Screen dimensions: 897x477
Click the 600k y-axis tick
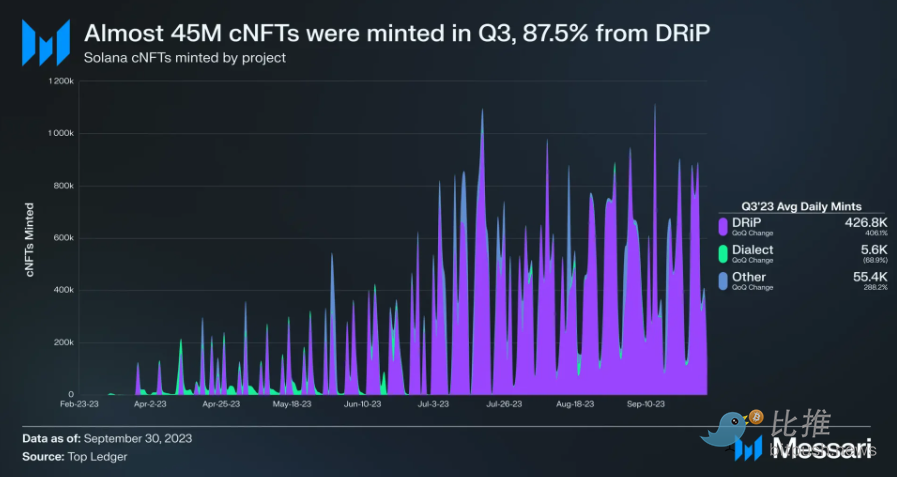63,238
